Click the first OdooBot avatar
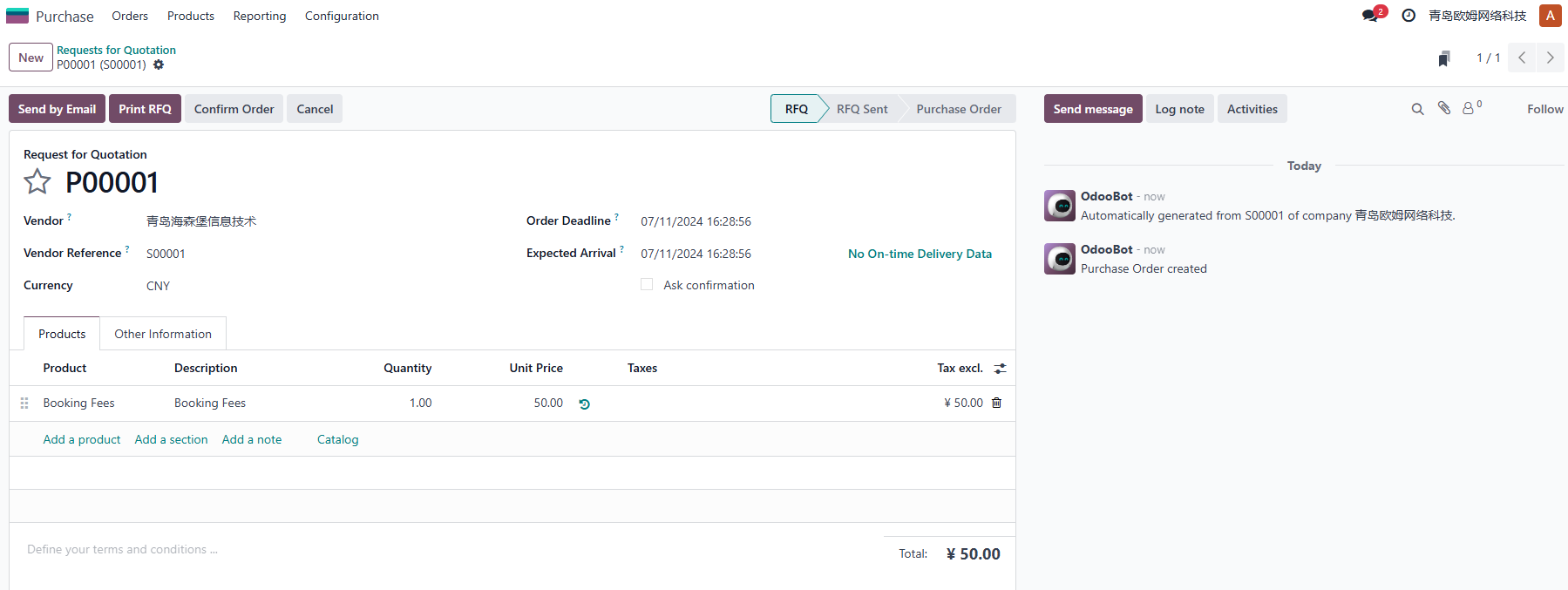Screen dimensions: 1568x590 [x=1060, y=206]
